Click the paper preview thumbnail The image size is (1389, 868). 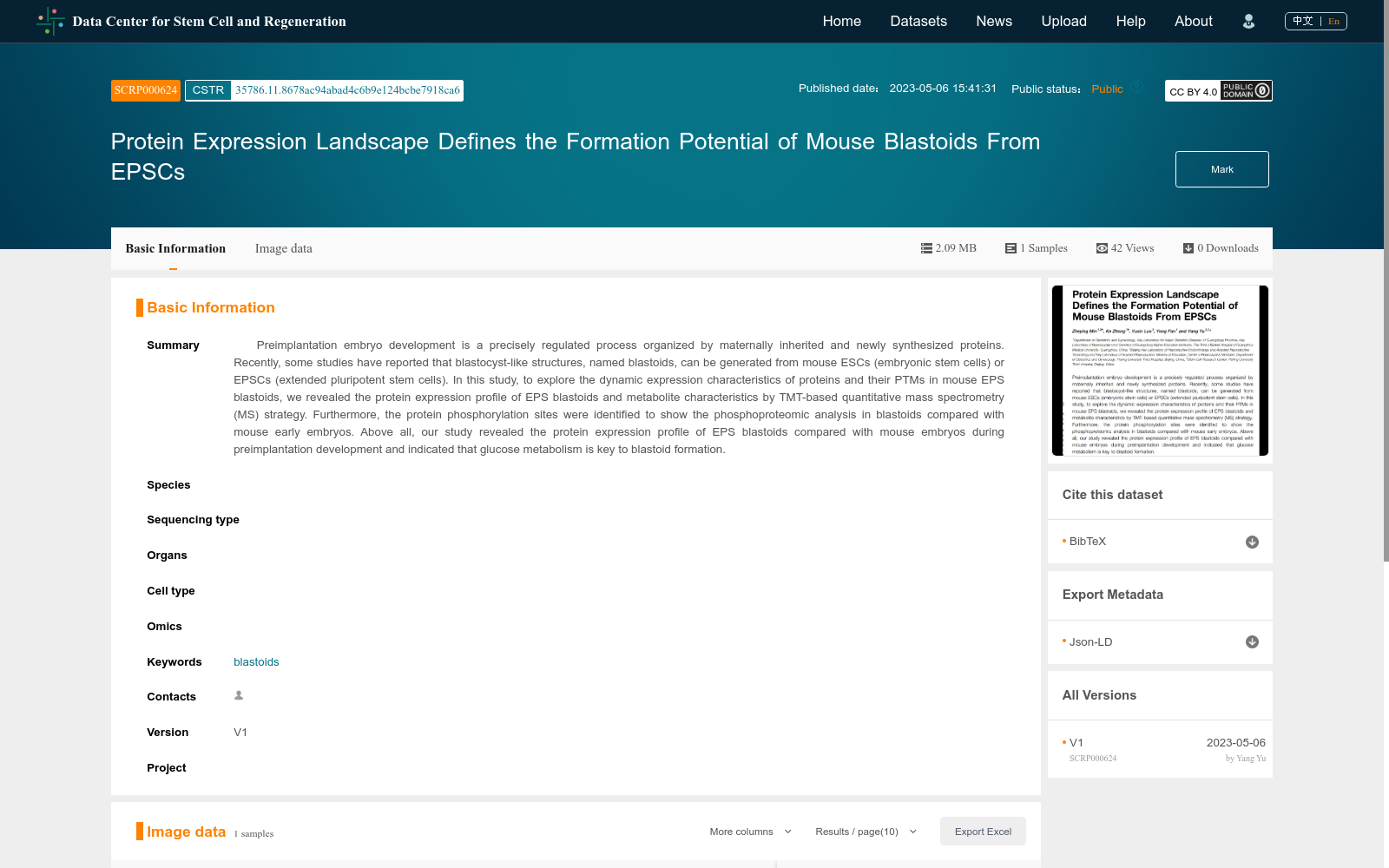click(1159, 371)
